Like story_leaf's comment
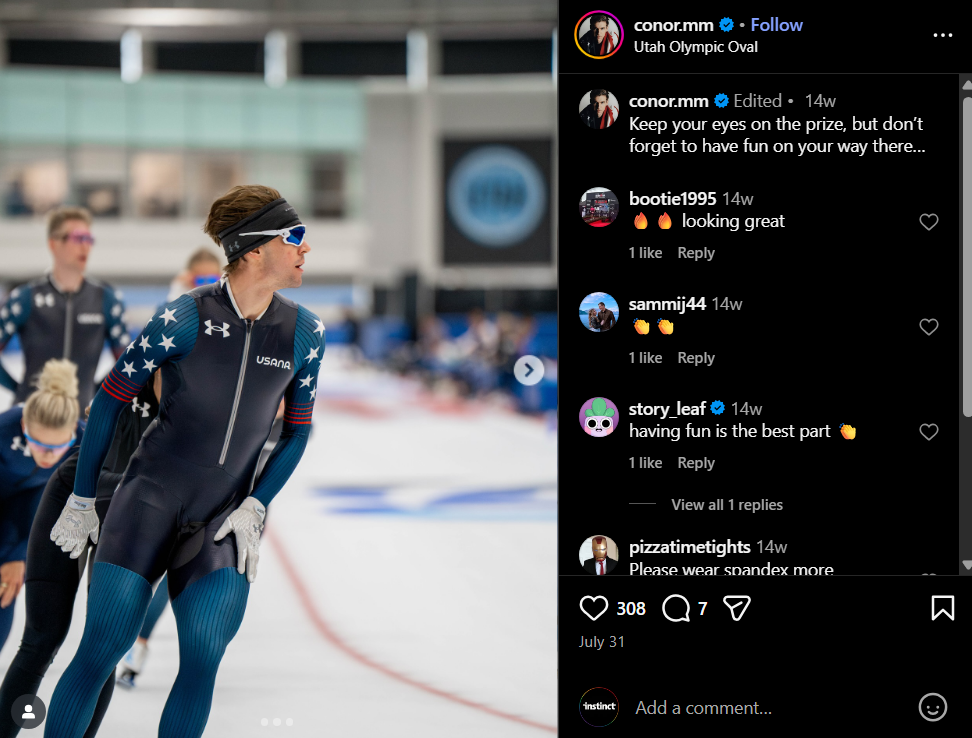This screenshot has width=972, height=738. point(928,432)
